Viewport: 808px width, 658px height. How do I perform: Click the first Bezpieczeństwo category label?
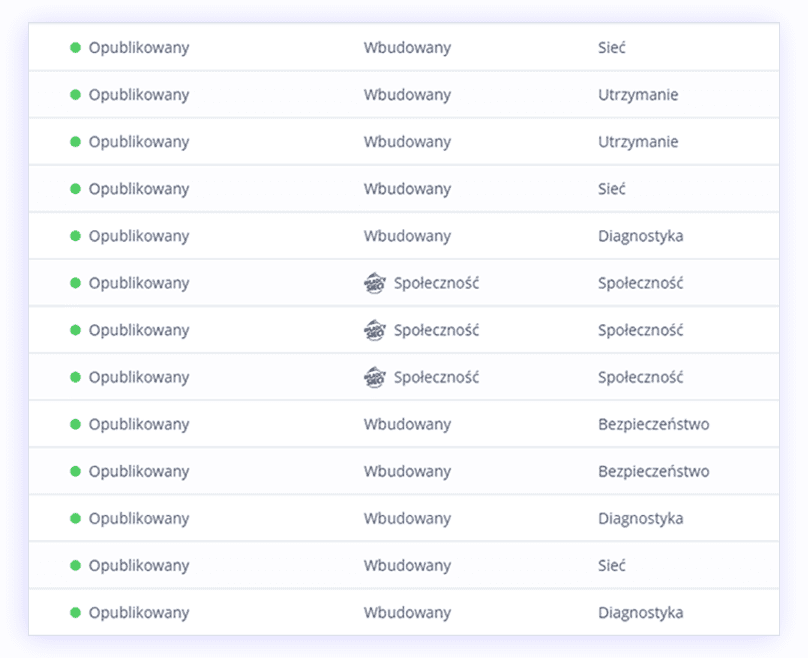653,424
